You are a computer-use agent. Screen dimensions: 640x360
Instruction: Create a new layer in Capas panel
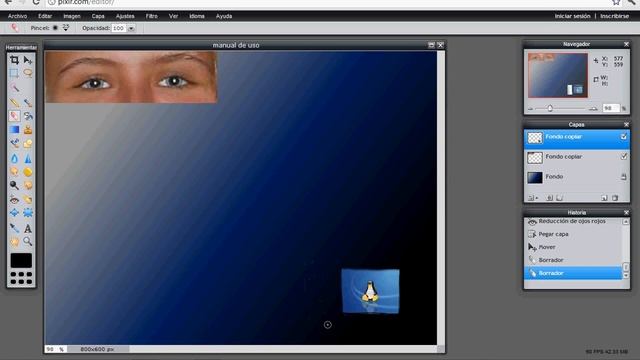point(604,198)
